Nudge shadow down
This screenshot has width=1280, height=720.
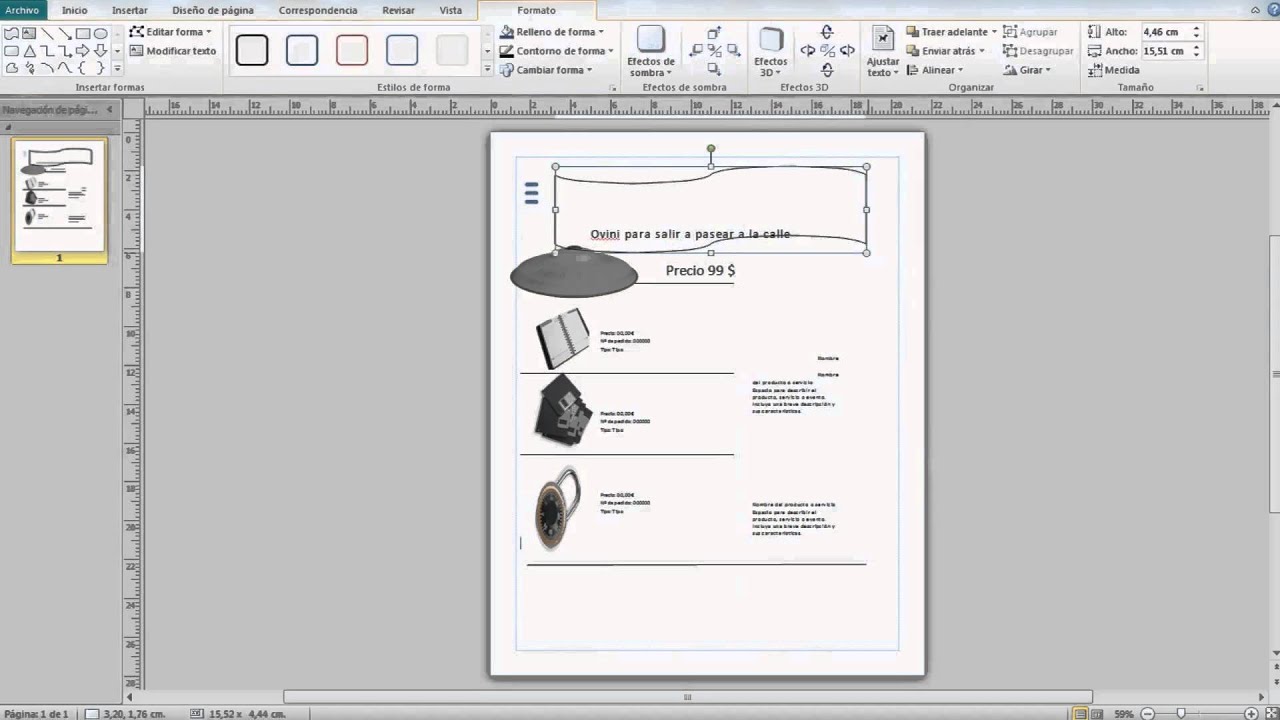coord(714,69)
